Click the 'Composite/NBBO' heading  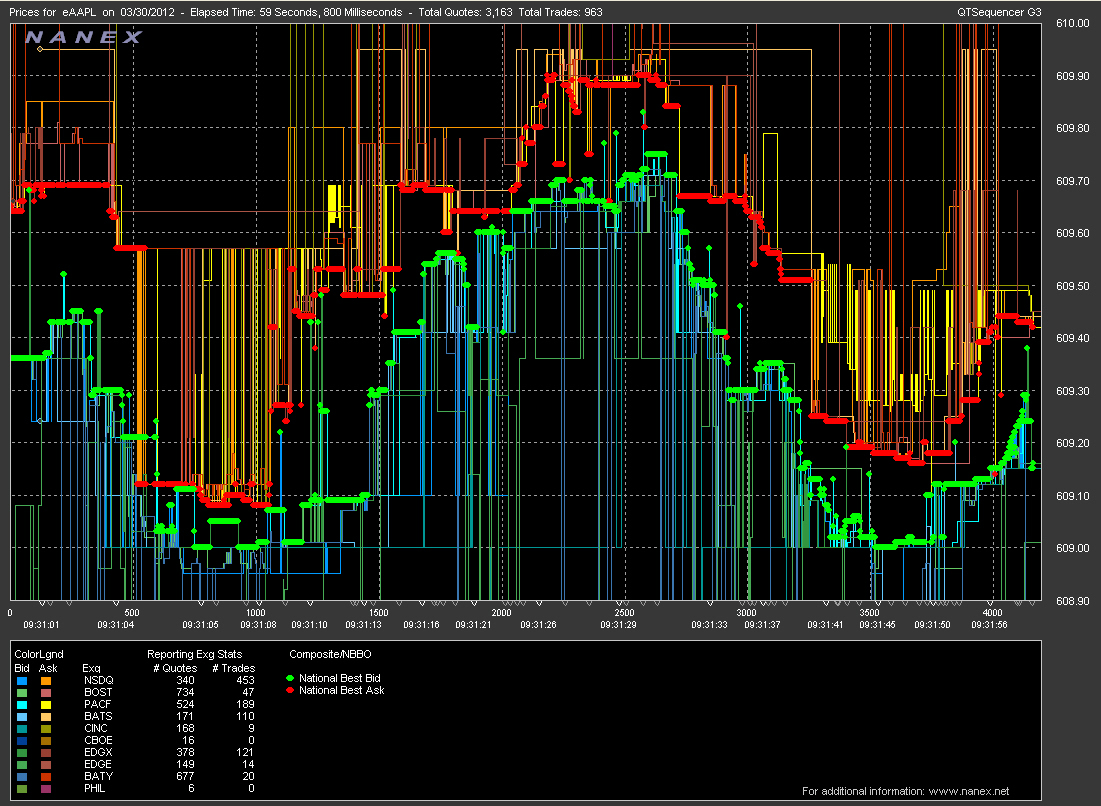pos(330,654)
